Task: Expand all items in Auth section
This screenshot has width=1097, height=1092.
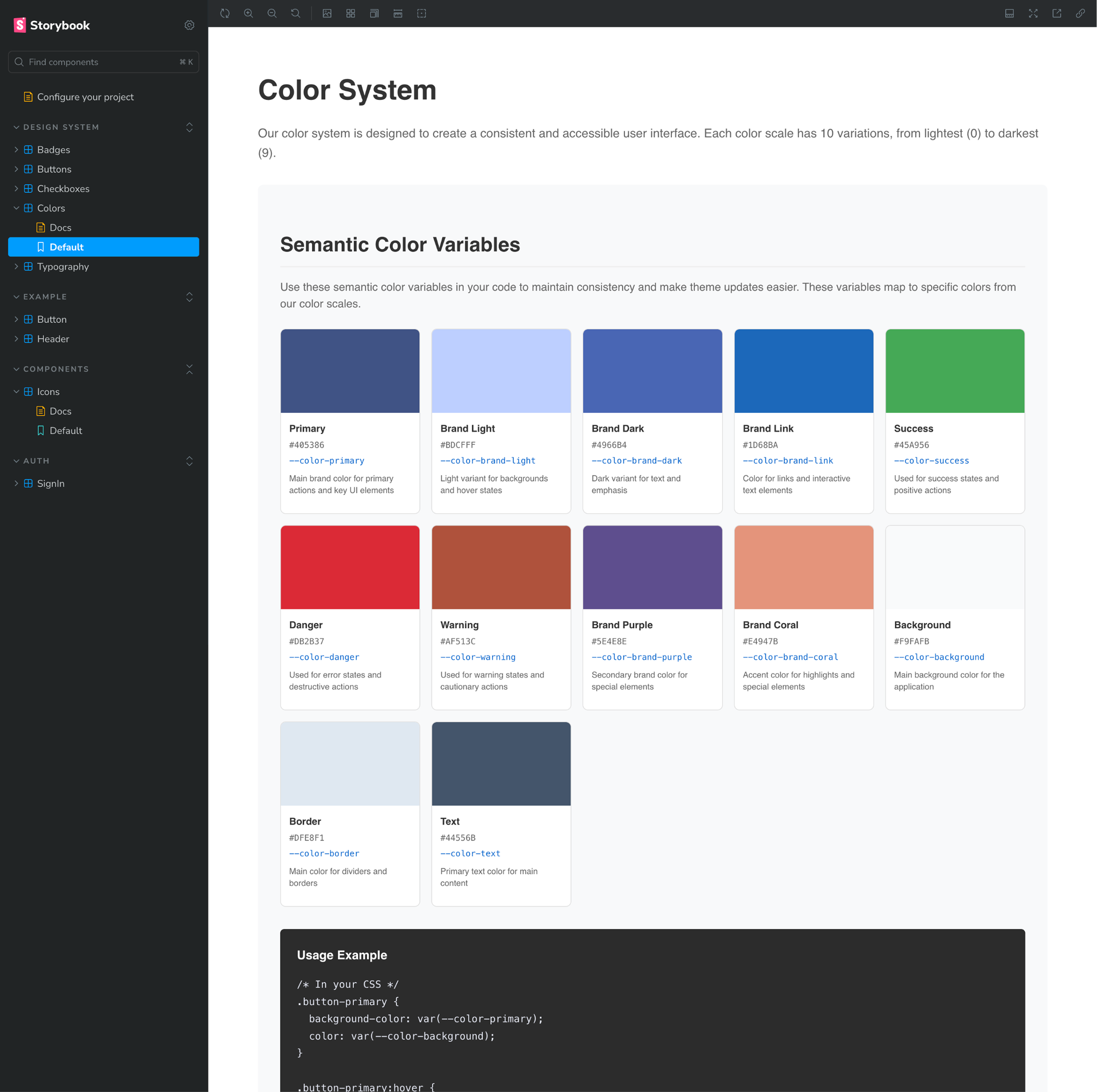Action: pyautogui.click(x=190, y=461)
